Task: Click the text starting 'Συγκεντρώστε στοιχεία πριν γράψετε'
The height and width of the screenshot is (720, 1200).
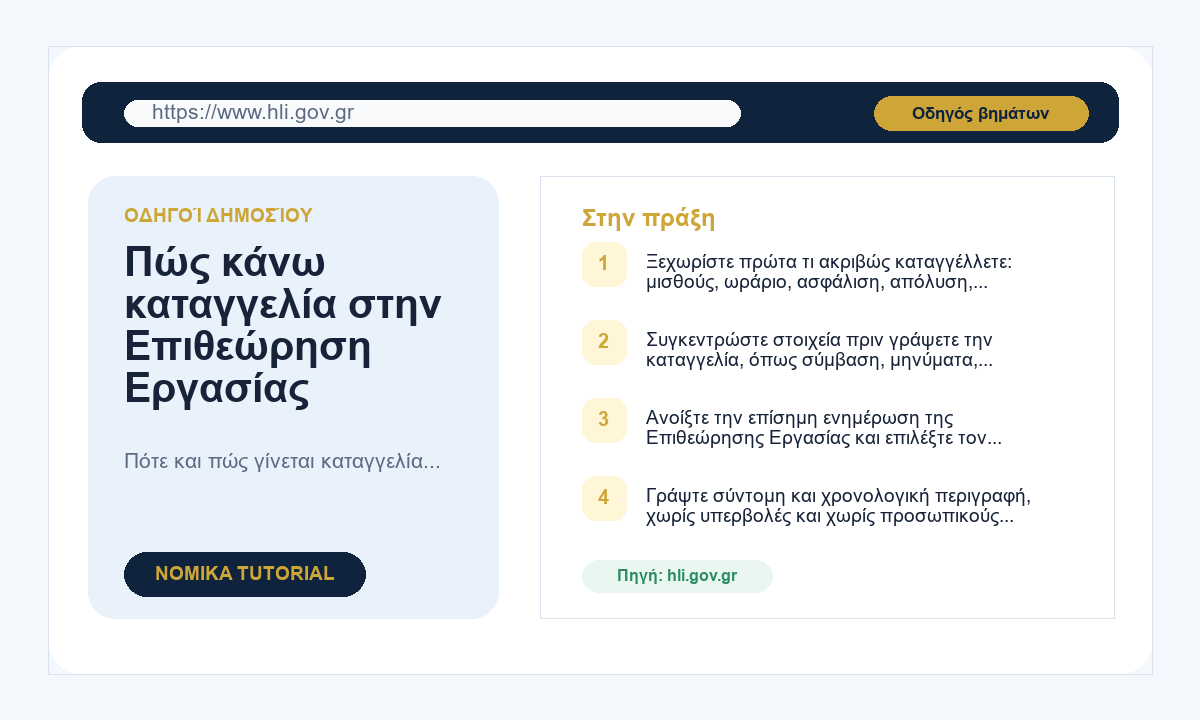Action: [820, 350]
